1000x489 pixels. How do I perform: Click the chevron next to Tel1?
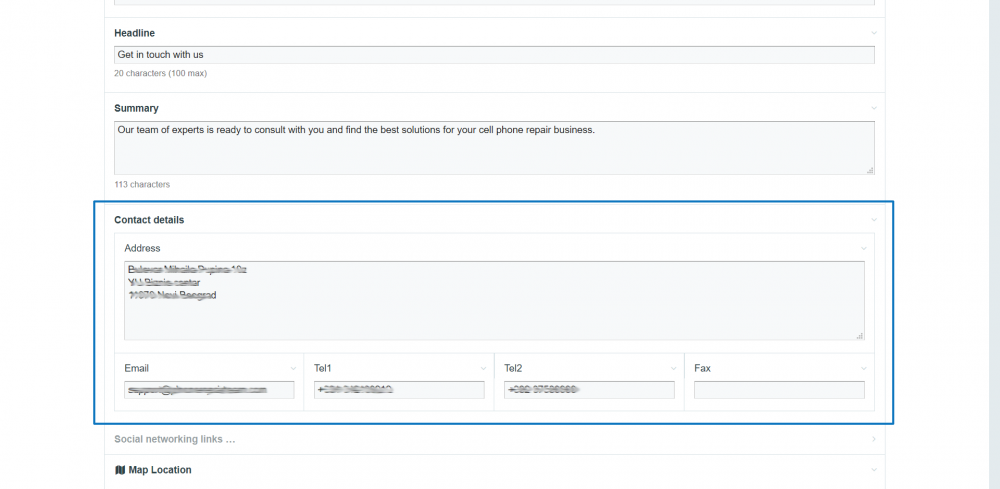tap(483, 368)
